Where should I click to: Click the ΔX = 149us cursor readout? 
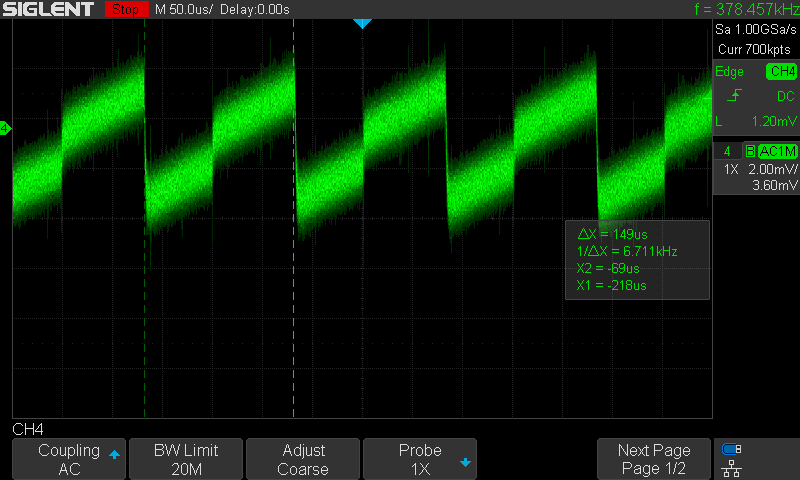coord(612,234)
